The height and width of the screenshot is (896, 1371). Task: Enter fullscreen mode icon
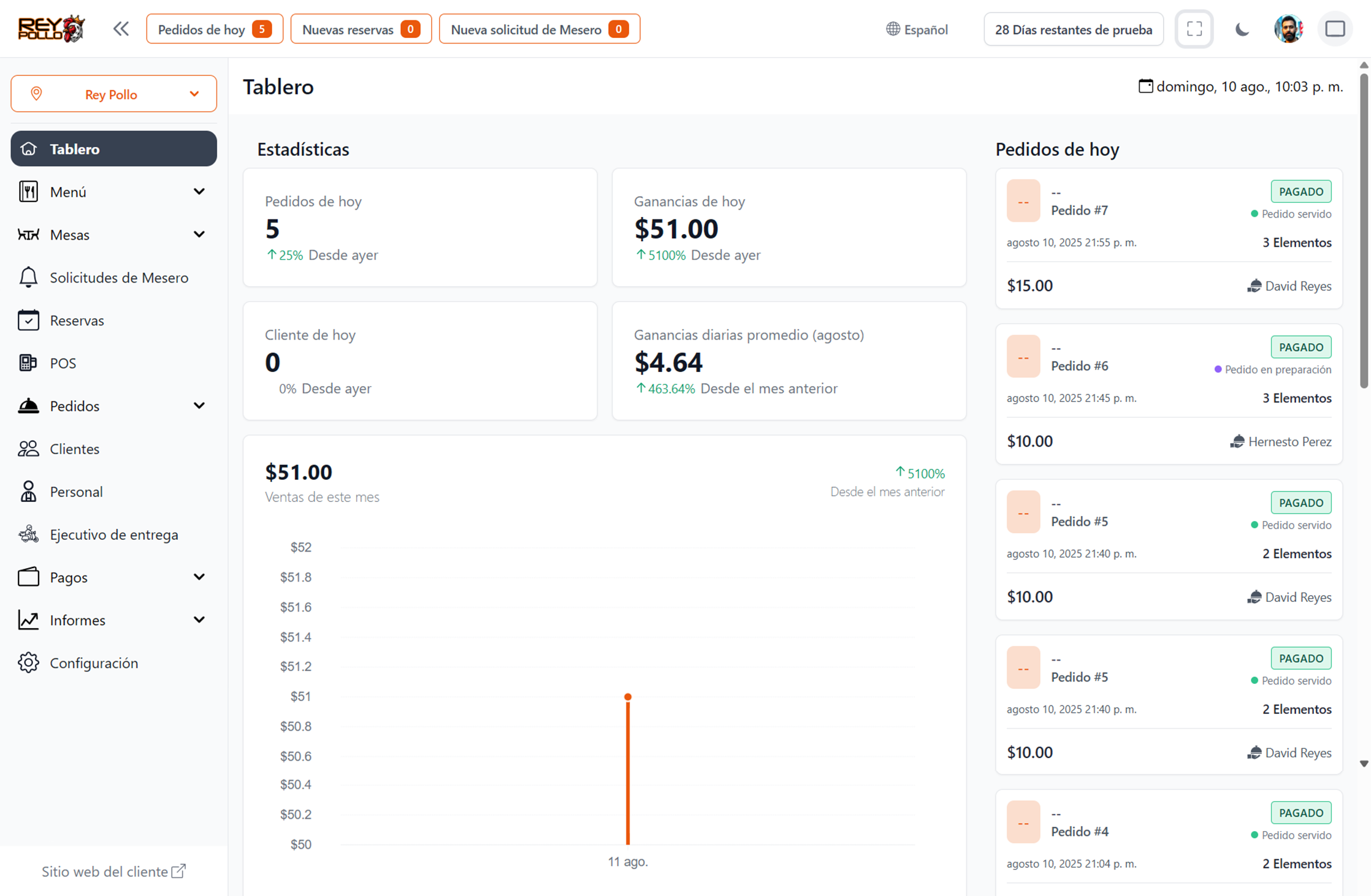[x=1194, y=29]
